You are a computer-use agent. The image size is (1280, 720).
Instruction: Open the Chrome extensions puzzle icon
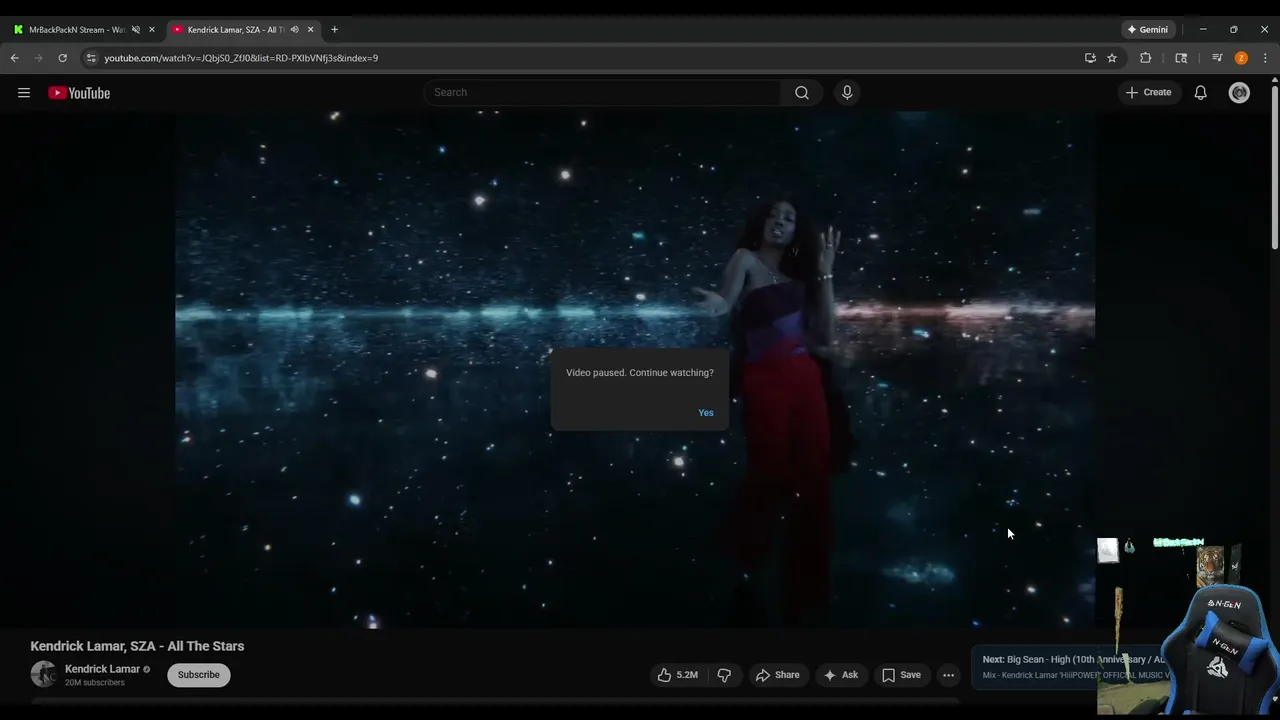pos(1146,58)
